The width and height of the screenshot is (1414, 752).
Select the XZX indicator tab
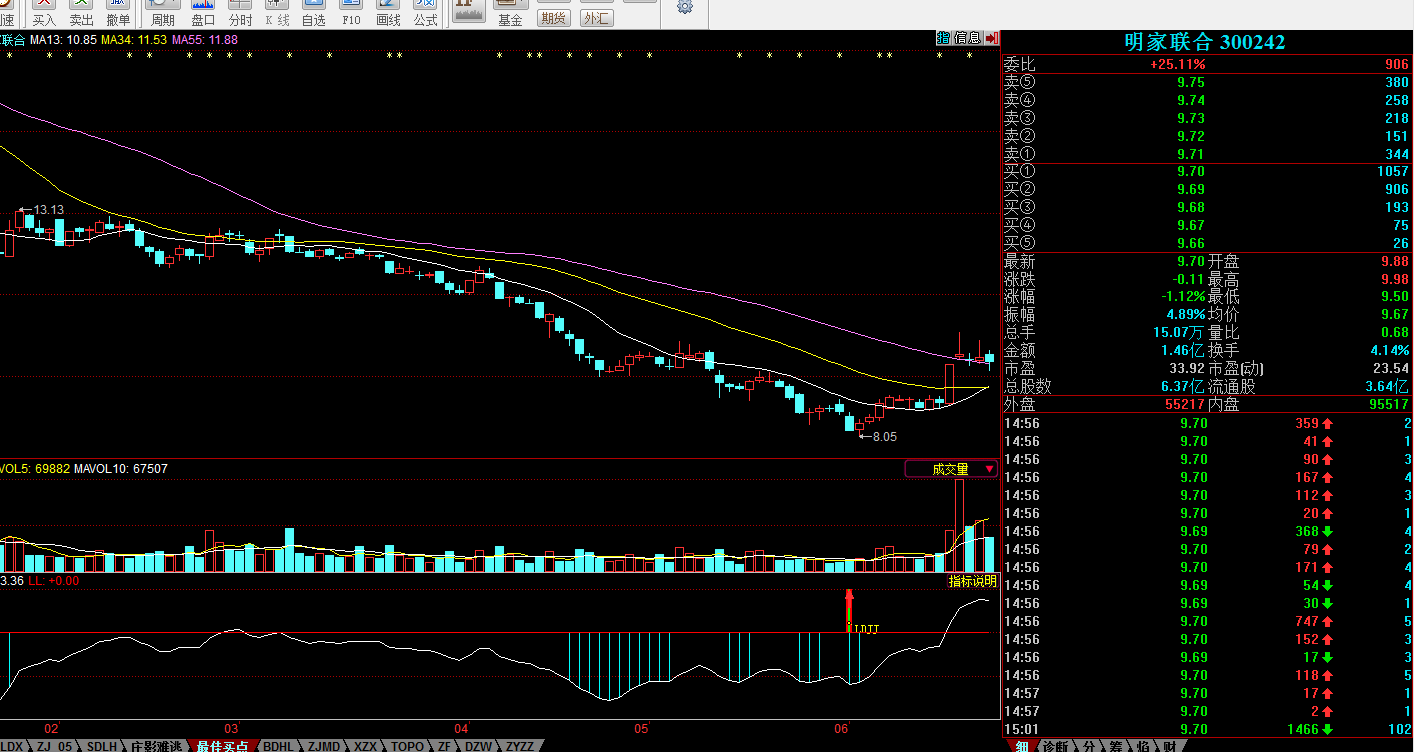tap(366, 746)
